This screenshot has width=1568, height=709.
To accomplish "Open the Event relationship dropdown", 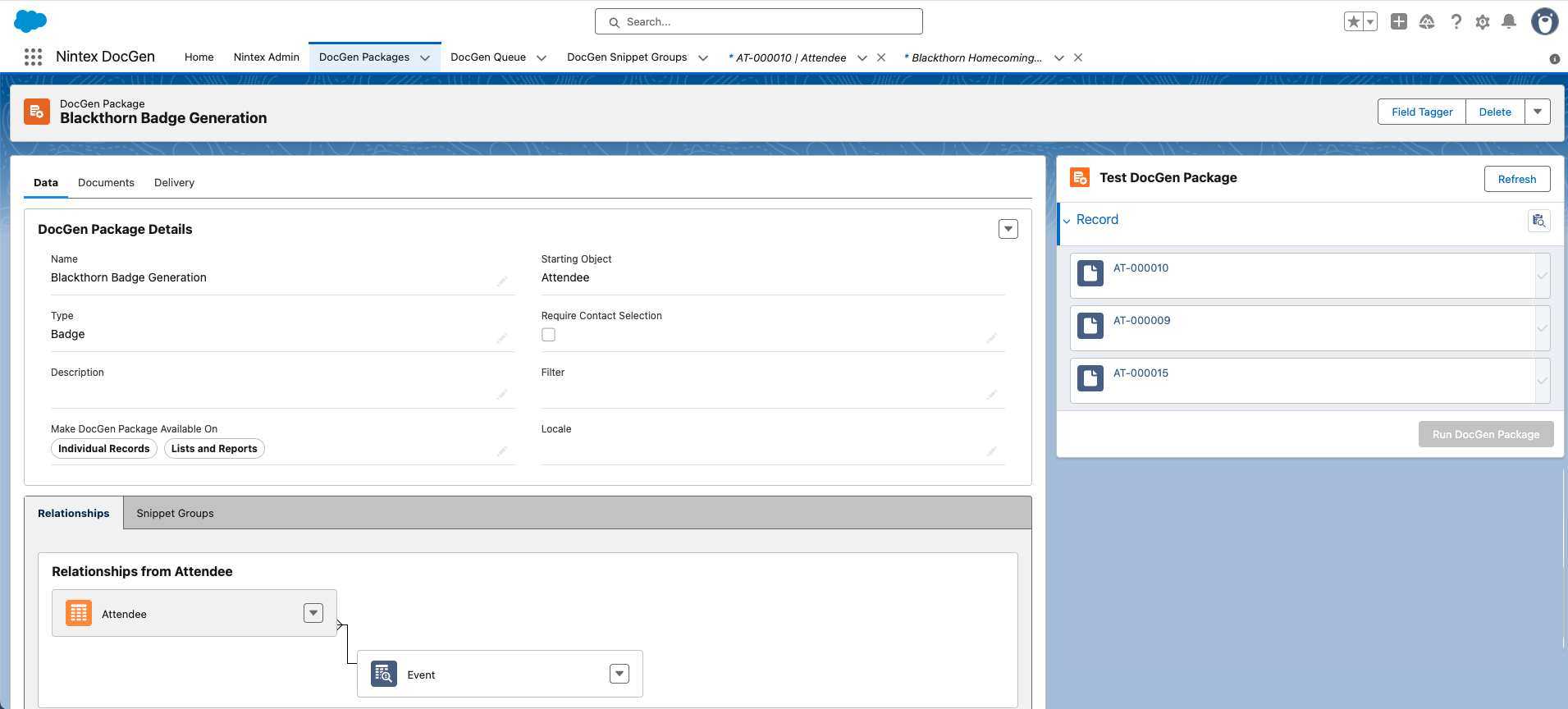I will pyautogui.click(x=619, y=674).
